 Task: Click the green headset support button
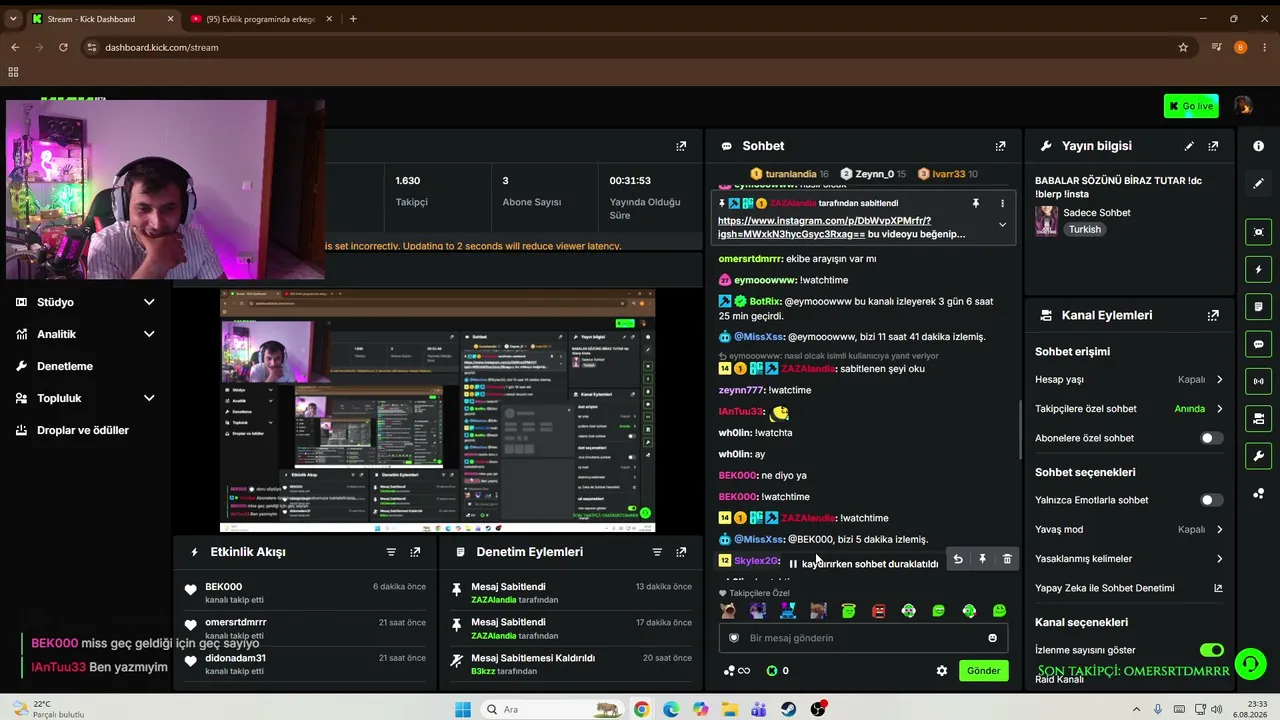1249,663
